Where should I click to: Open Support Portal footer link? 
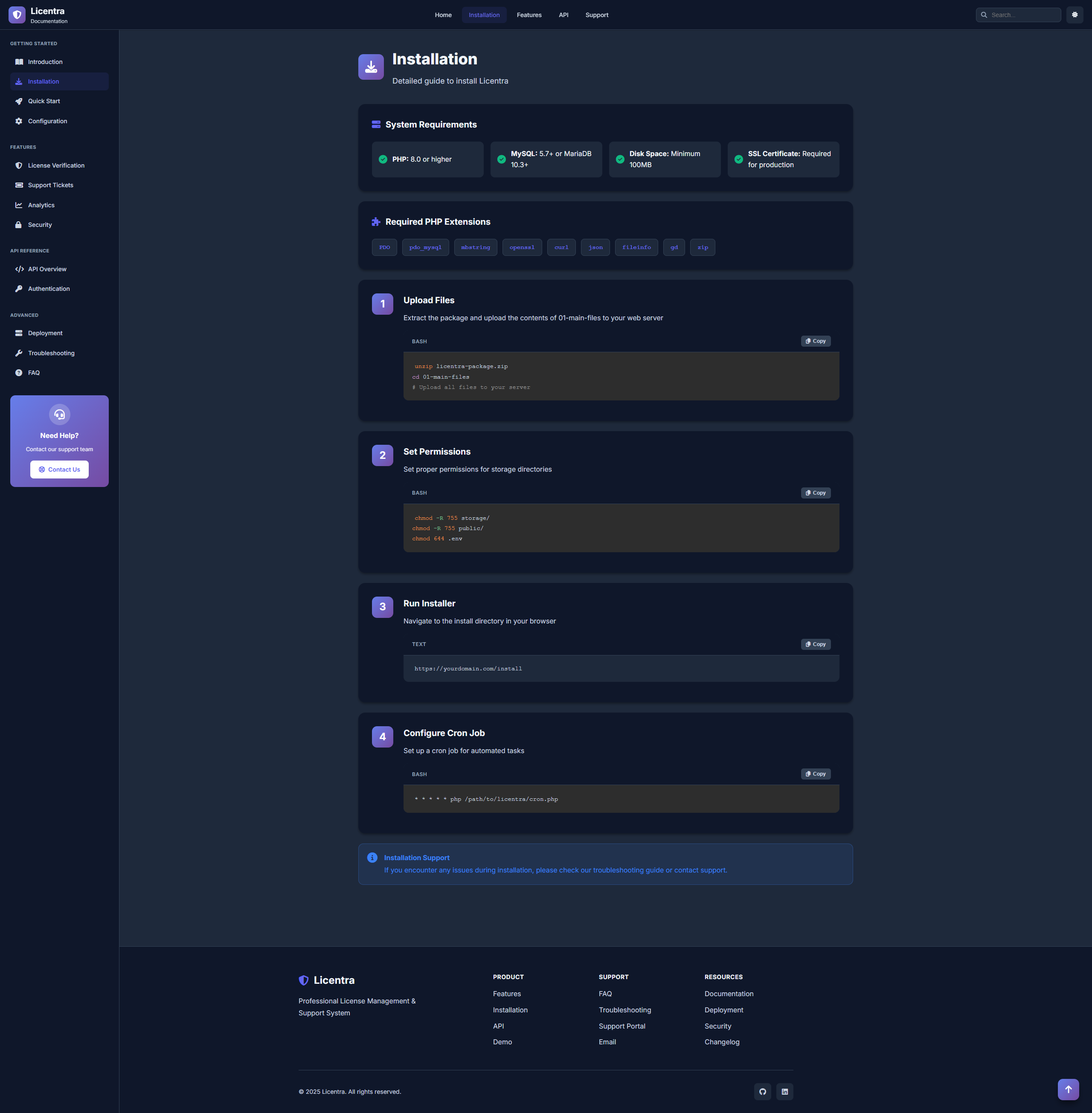click(x=622, y=1026)
